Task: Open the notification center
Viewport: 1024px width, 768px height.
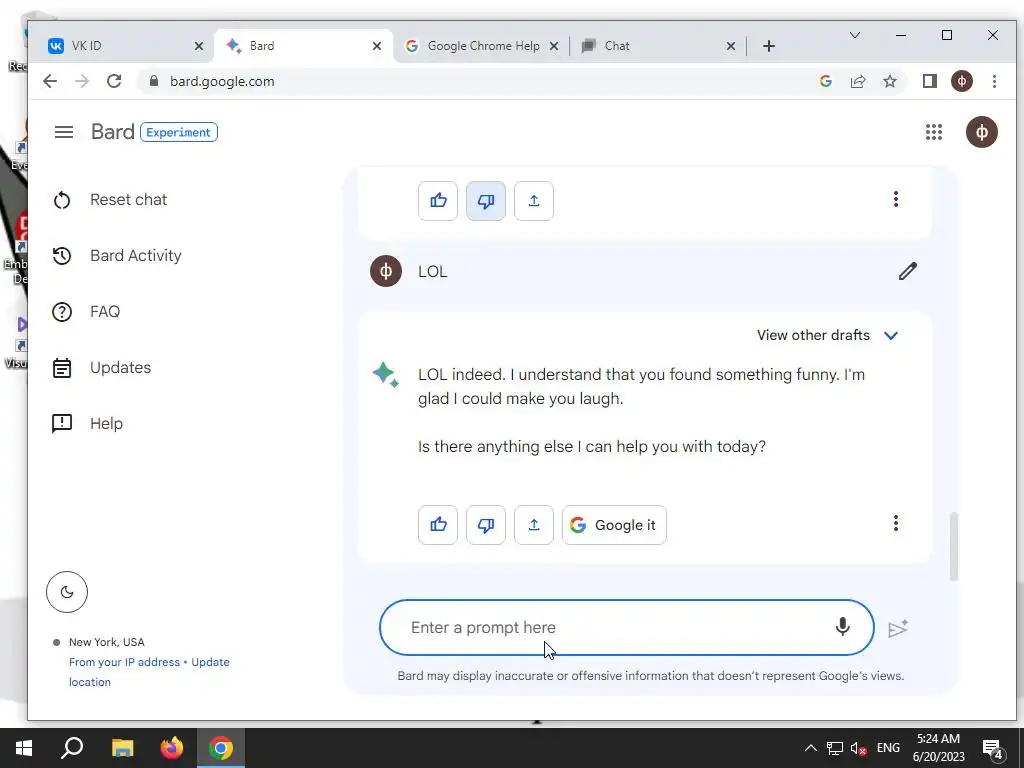Action: [x=993, y=749]
